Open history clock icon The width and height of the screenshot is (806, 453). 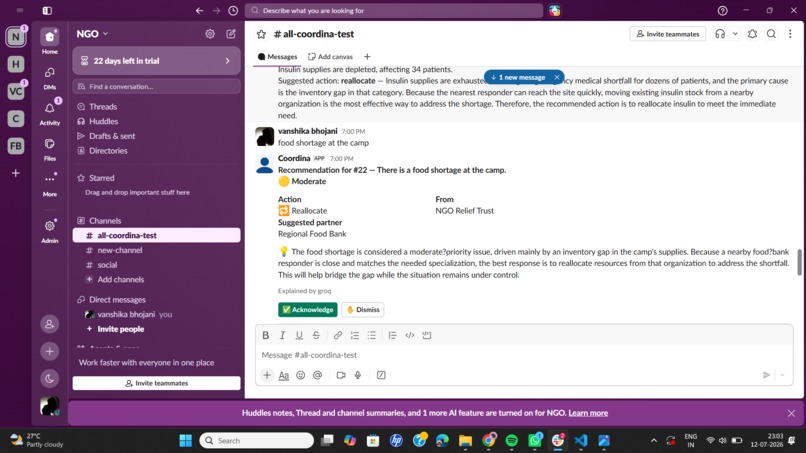tap(233, 10)
